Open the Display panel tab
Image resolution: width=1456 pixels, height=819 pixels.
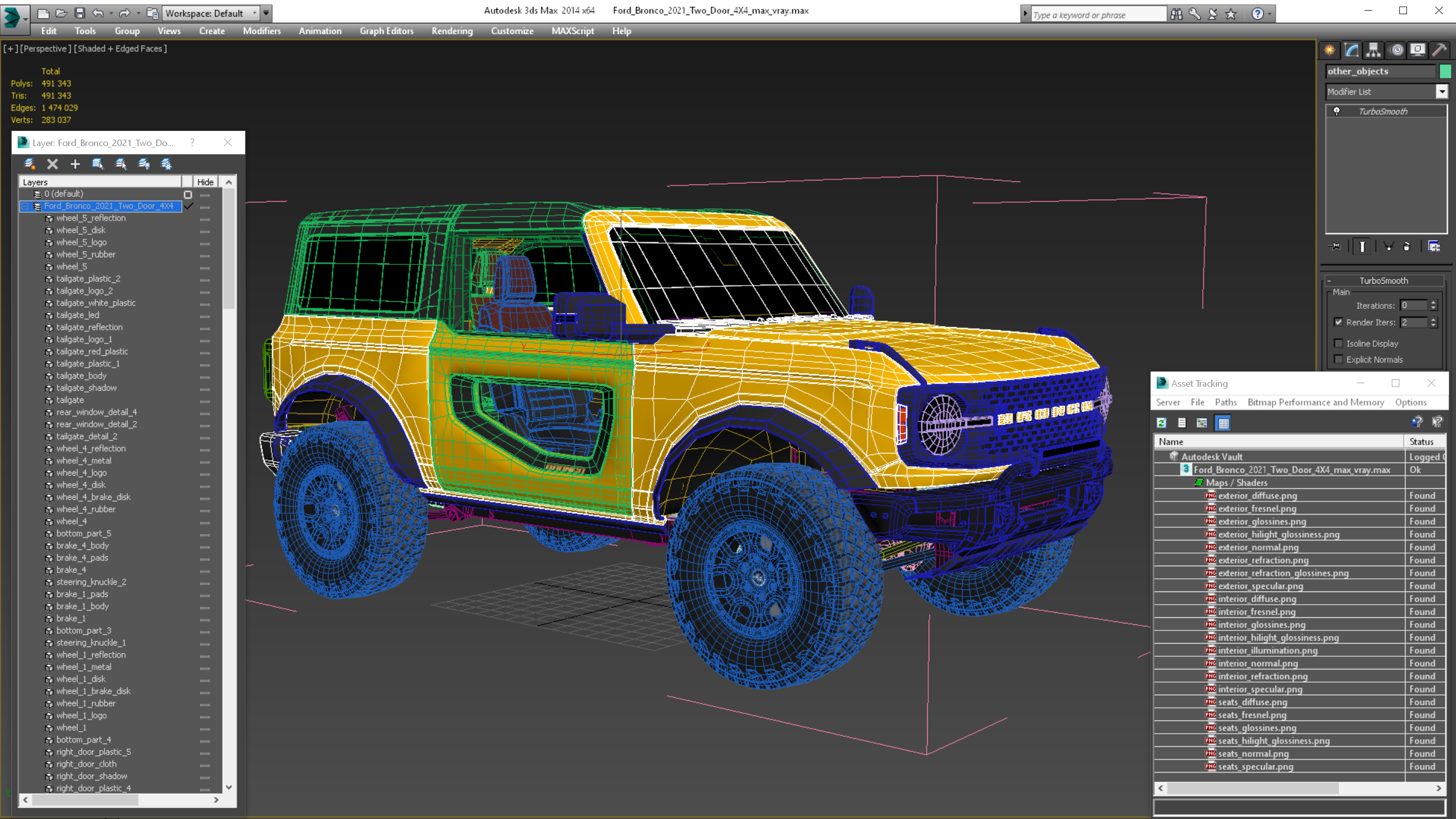[1418, 50]
